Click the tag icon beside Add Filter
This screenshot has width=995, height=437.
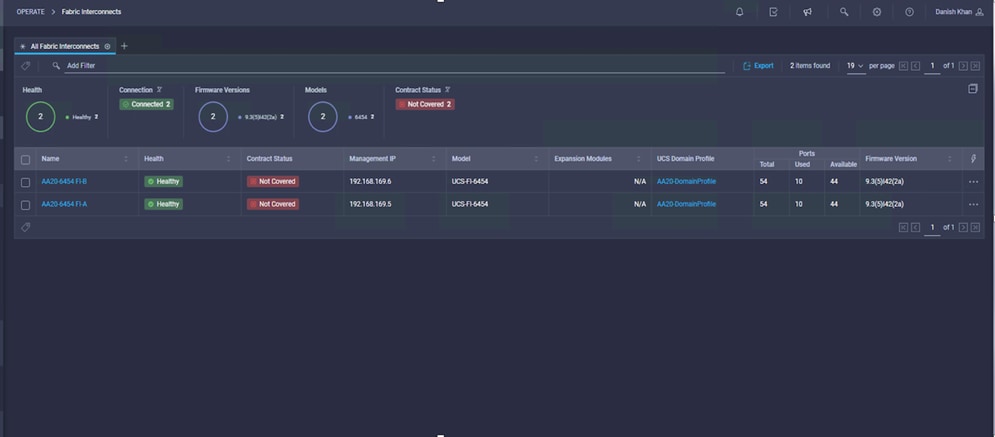coord(25,65)
